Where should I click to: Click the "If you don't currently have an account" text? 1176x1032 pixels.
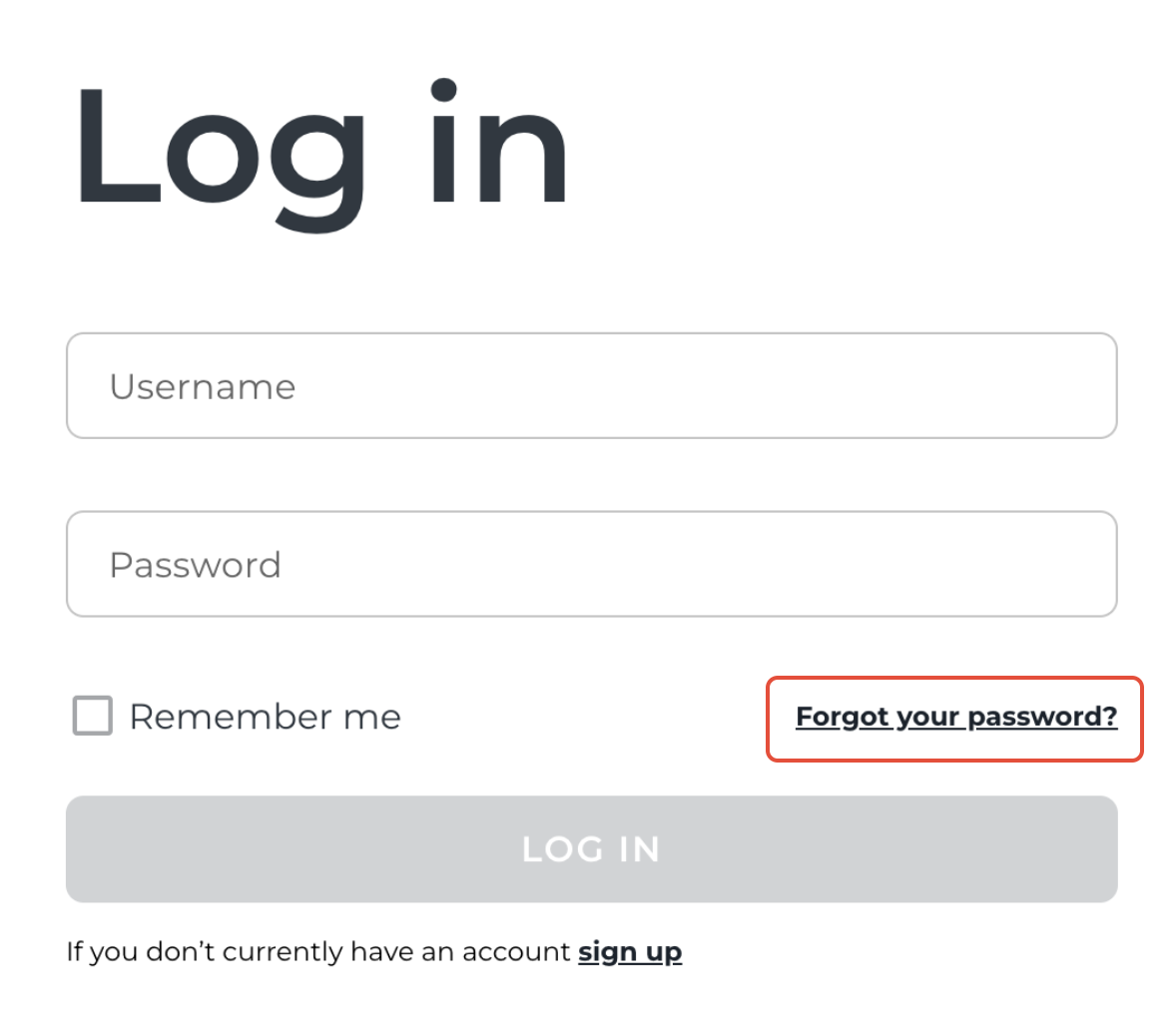317,952
